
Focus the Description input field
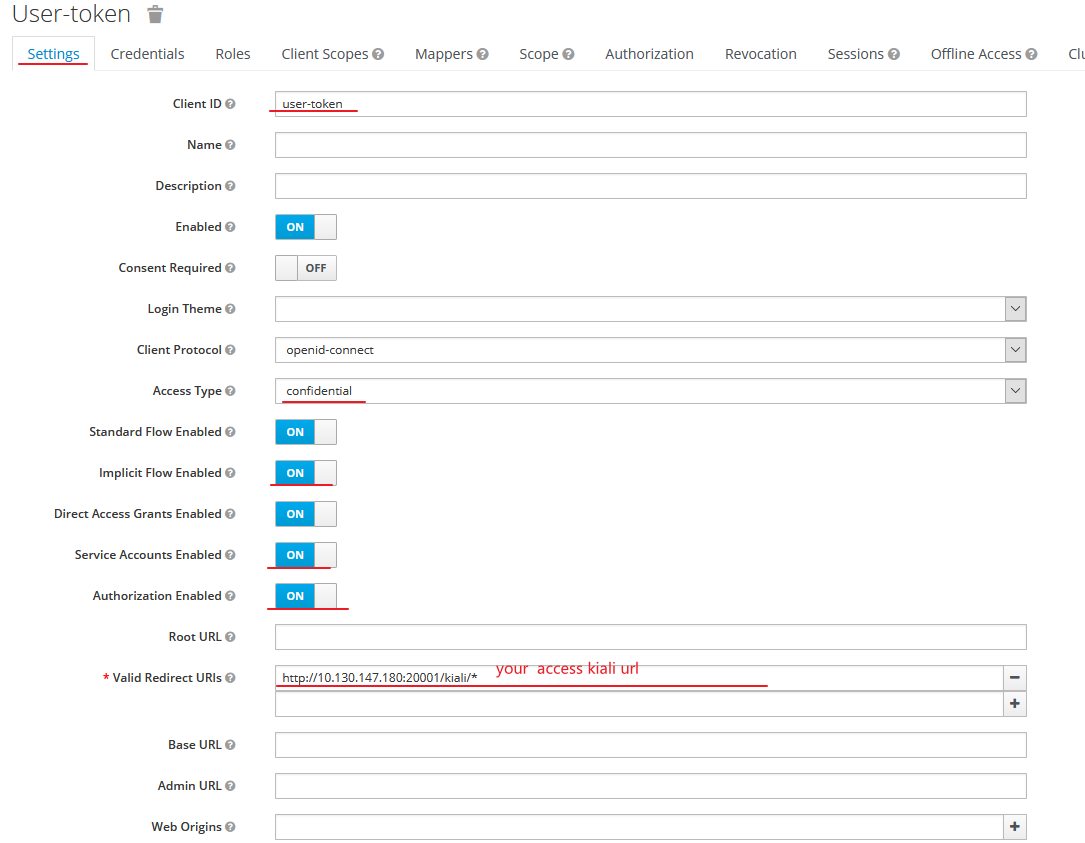pyautogui.click(x=650, y=185)
